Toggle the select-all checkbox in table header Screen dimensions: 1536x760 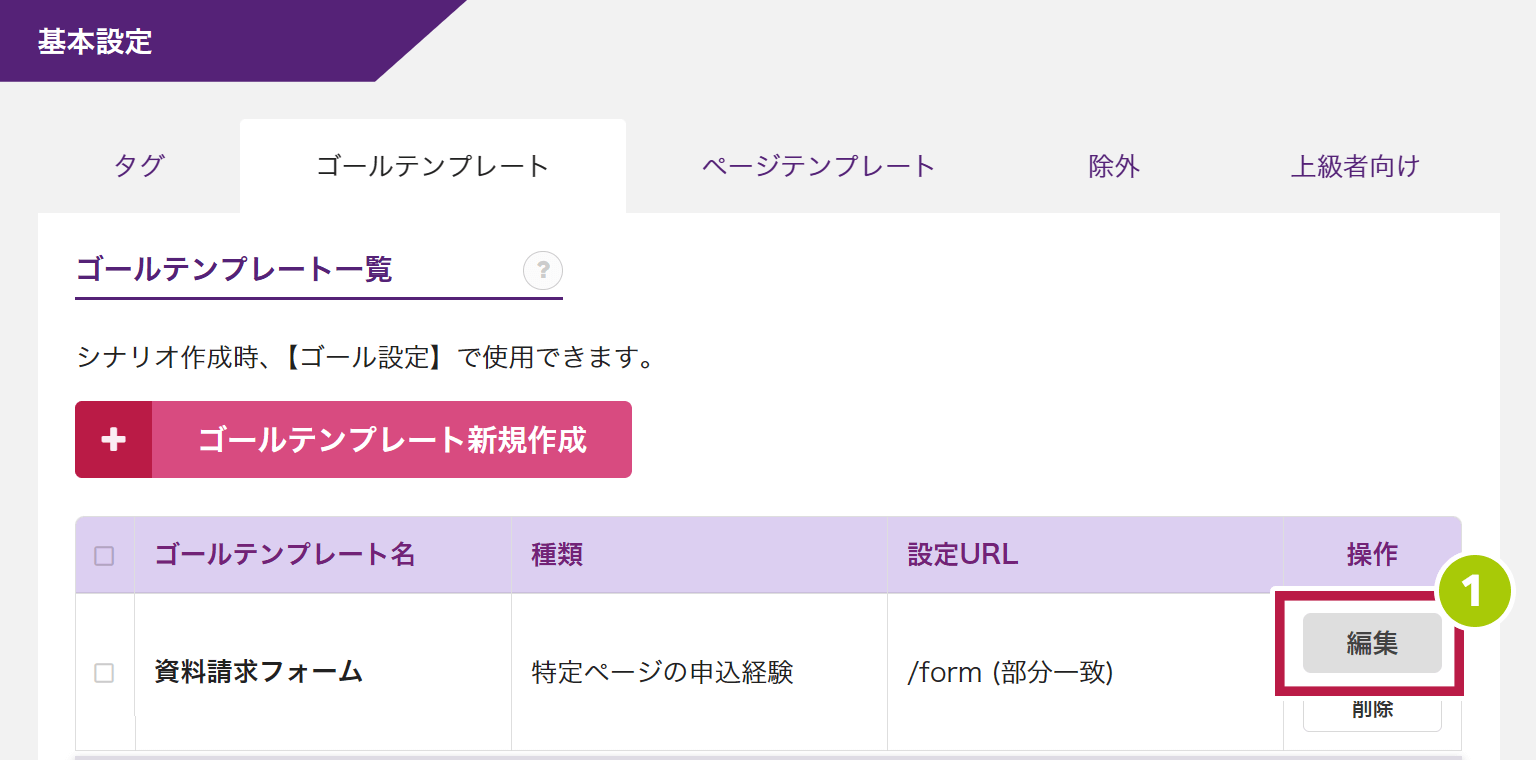coord(104,556)
